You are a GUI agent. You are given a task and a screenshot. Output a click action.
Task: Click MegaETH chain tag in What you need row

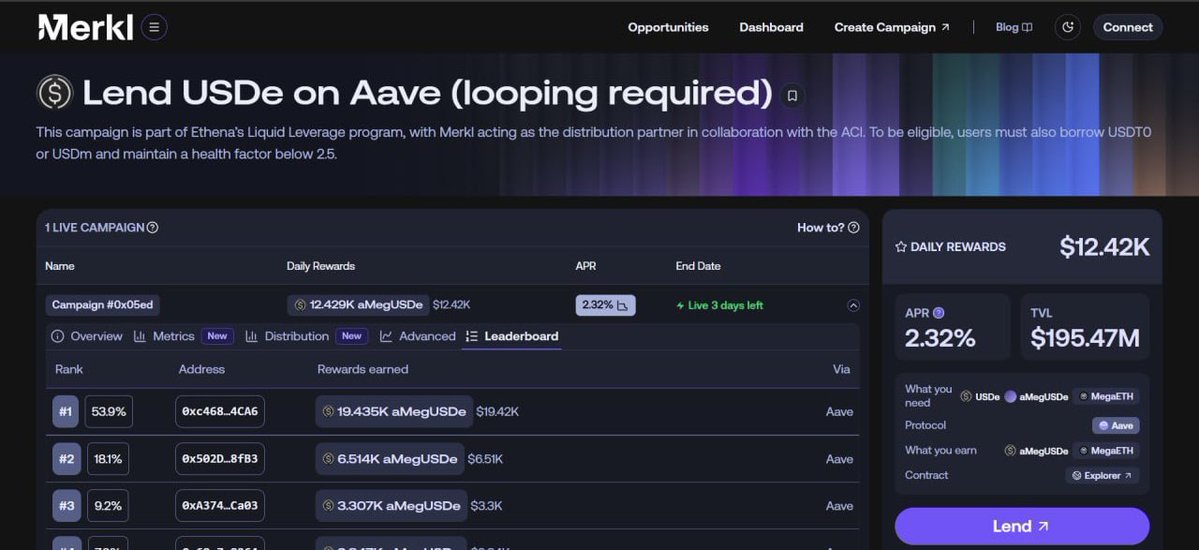(x=1106, y=396)
